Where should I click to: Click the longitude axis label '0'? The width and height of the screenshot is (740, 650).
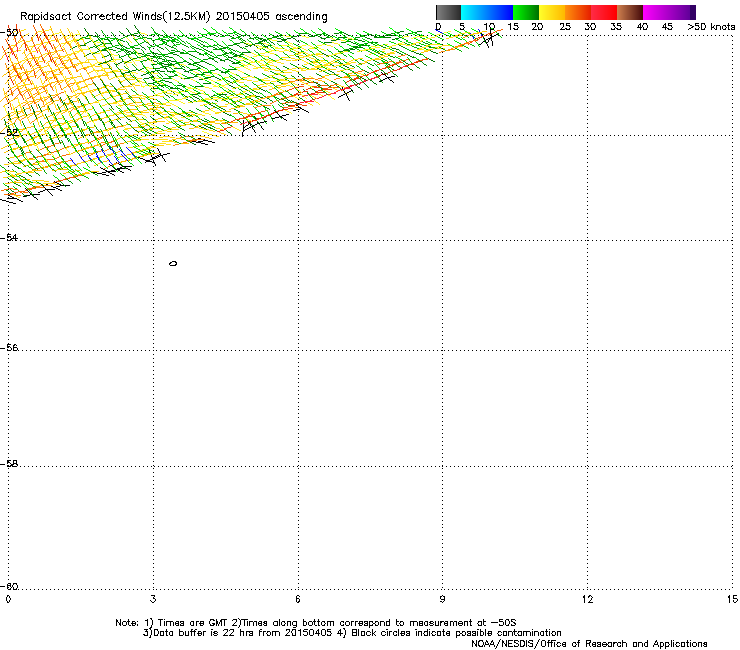[8, 599]
